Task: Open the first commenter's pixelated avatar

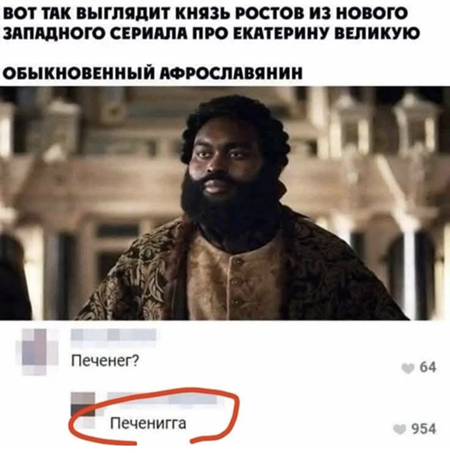Action: (x=35, y=351)
